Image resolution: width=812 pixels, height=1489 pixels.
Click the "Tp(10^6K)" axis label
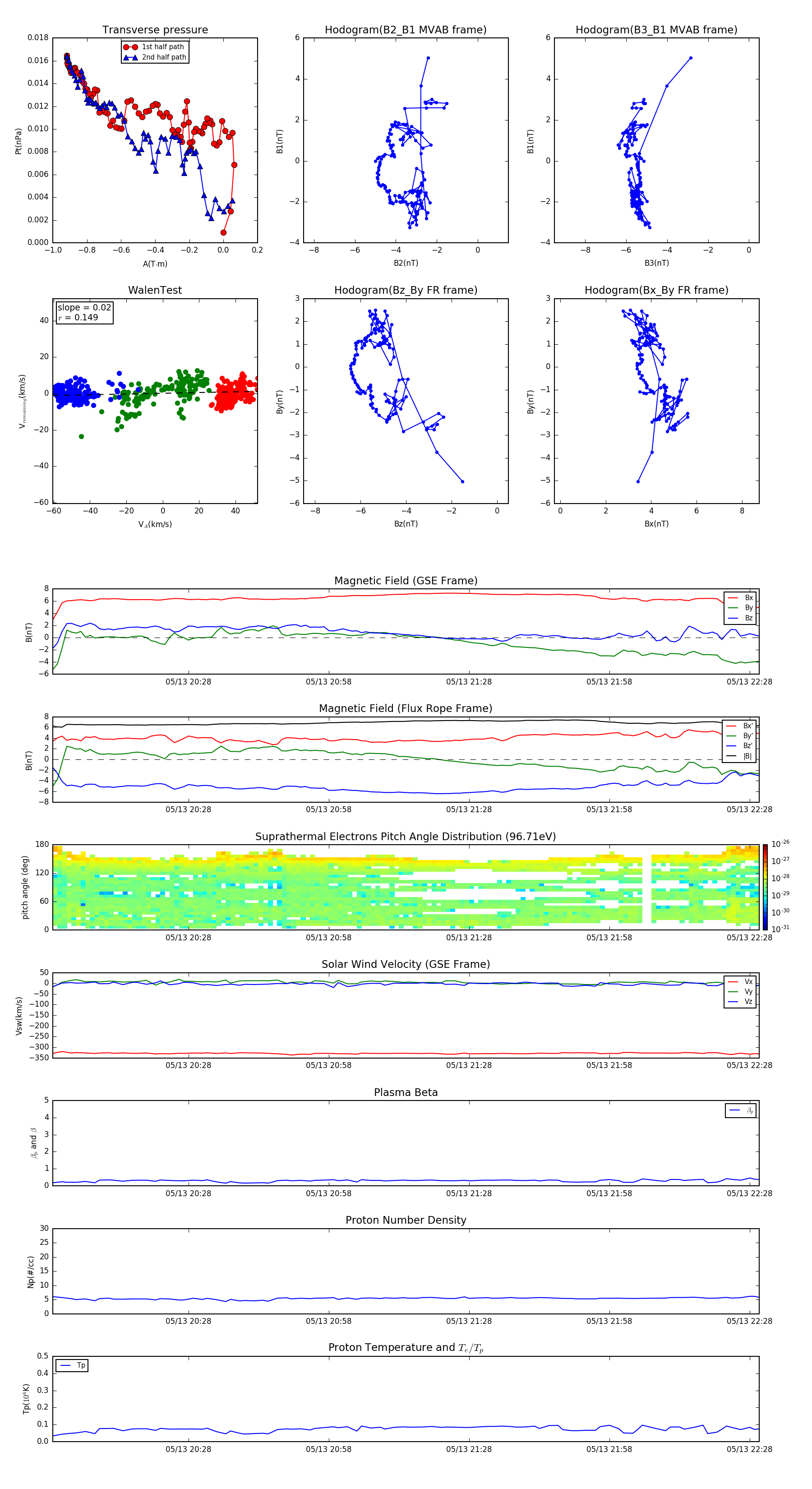click(27, 1399)
